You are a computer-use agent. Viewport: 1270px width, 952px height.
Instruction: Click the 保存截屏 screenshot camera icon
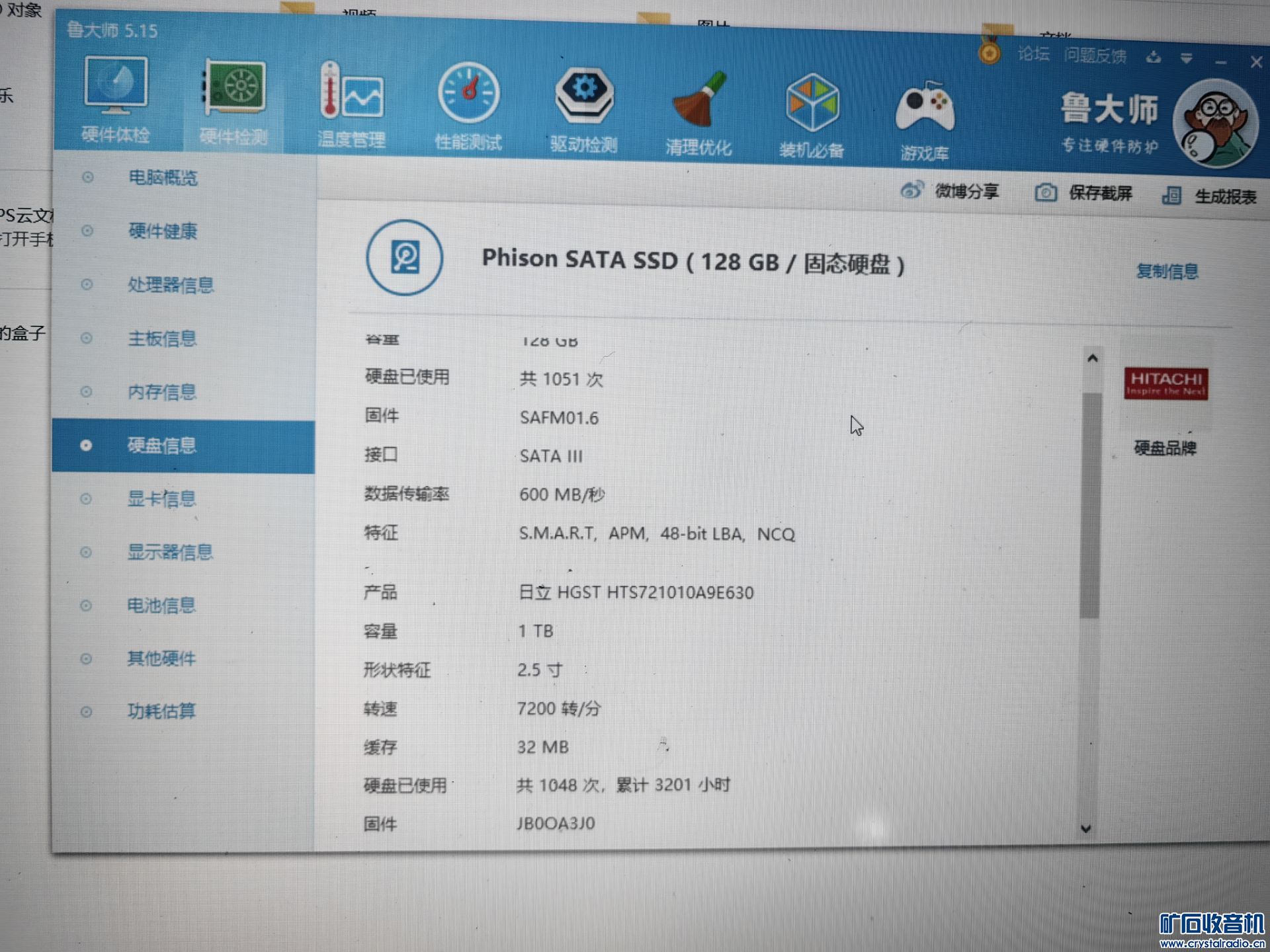click(1046, 192)
